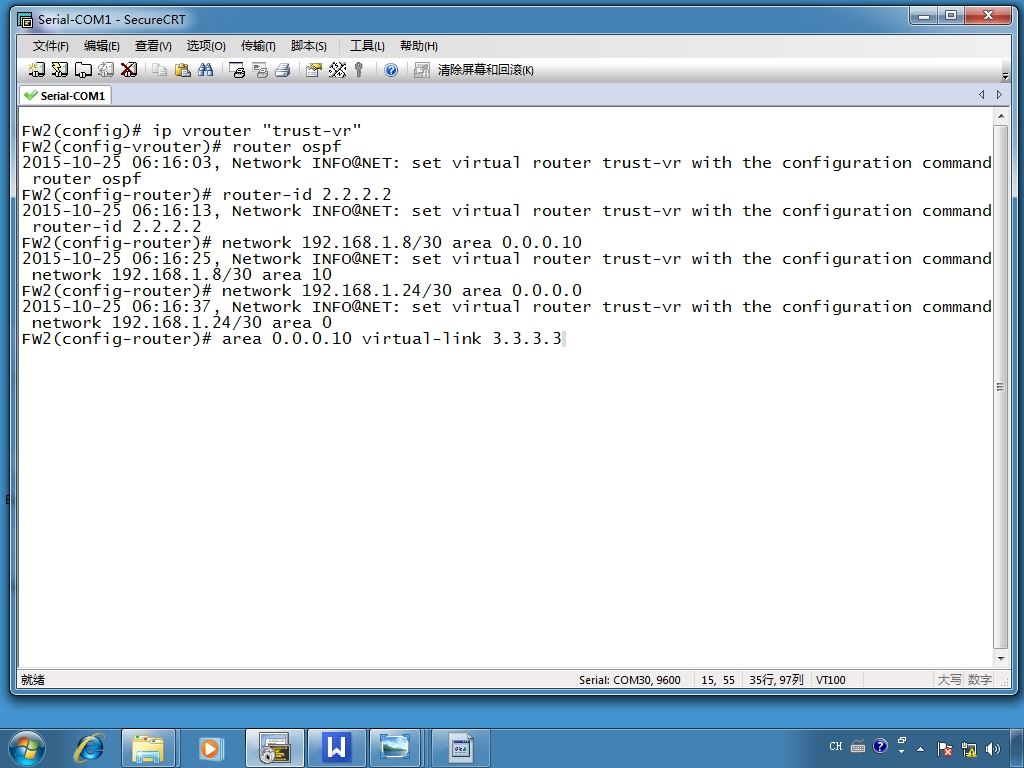
Task: Open the 查看(V) menu
Action: [153, 46]
